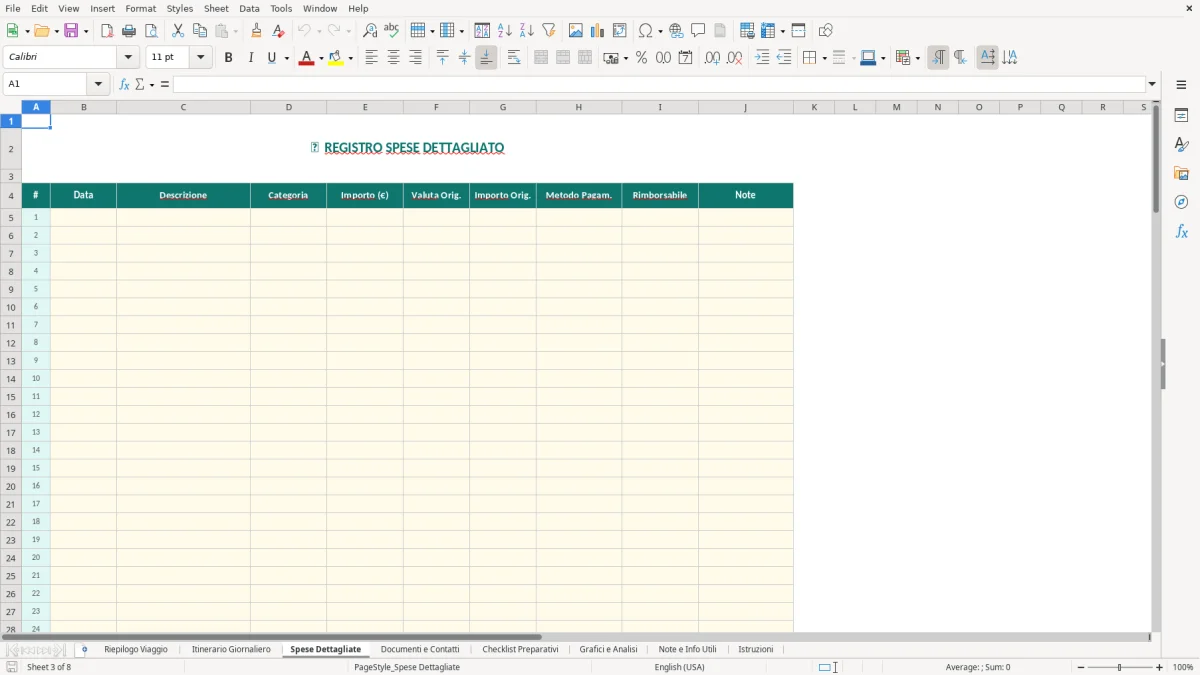Switch to Riepilogo Viaggio sheet tab

click(136, 649)
